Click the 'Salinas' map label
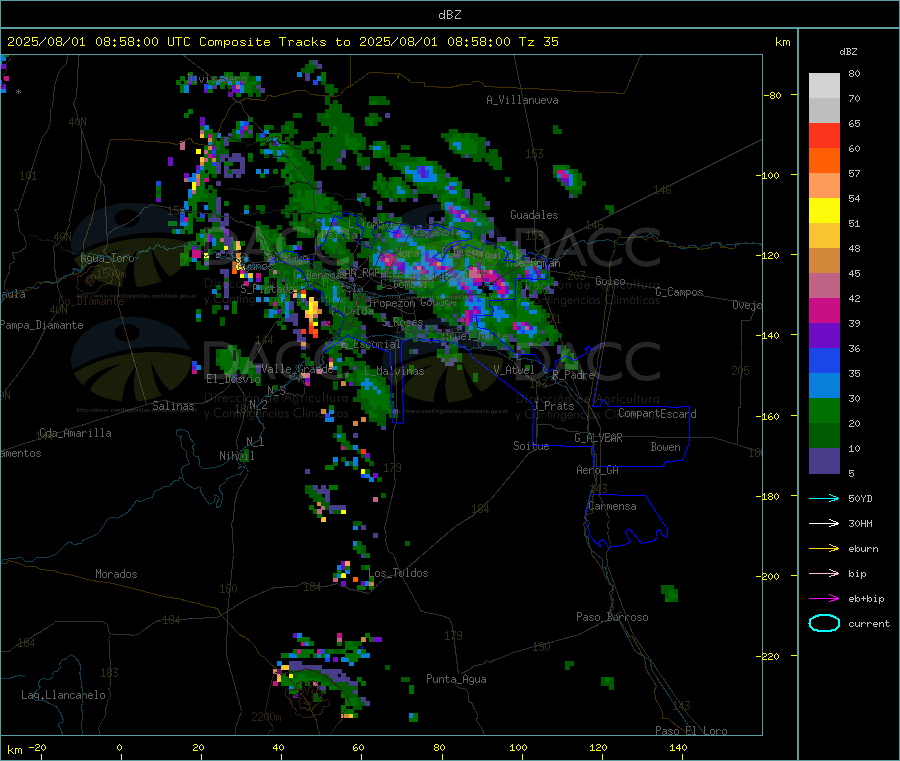Image resolution: width=900 pixels, height=761 pixels. click(173, 406)
